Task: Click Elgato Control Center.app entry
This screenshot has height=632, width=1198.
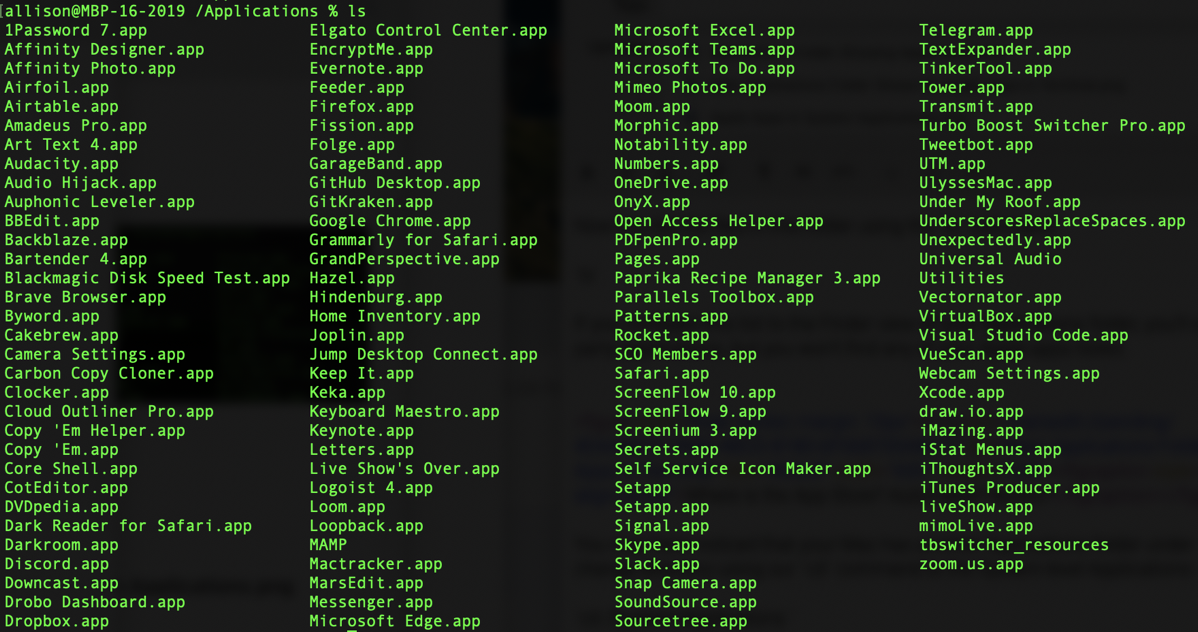Action: [x=428, y=30]
